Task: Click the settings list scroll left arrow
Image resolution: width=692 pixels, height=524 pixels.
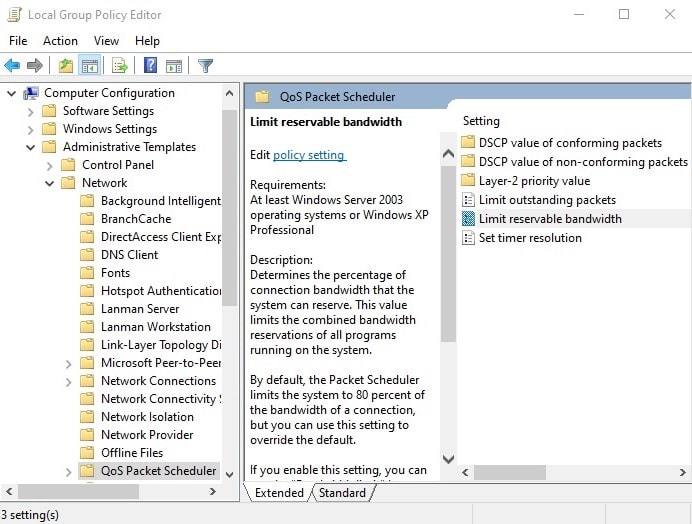Action: (x=465, y=472)
